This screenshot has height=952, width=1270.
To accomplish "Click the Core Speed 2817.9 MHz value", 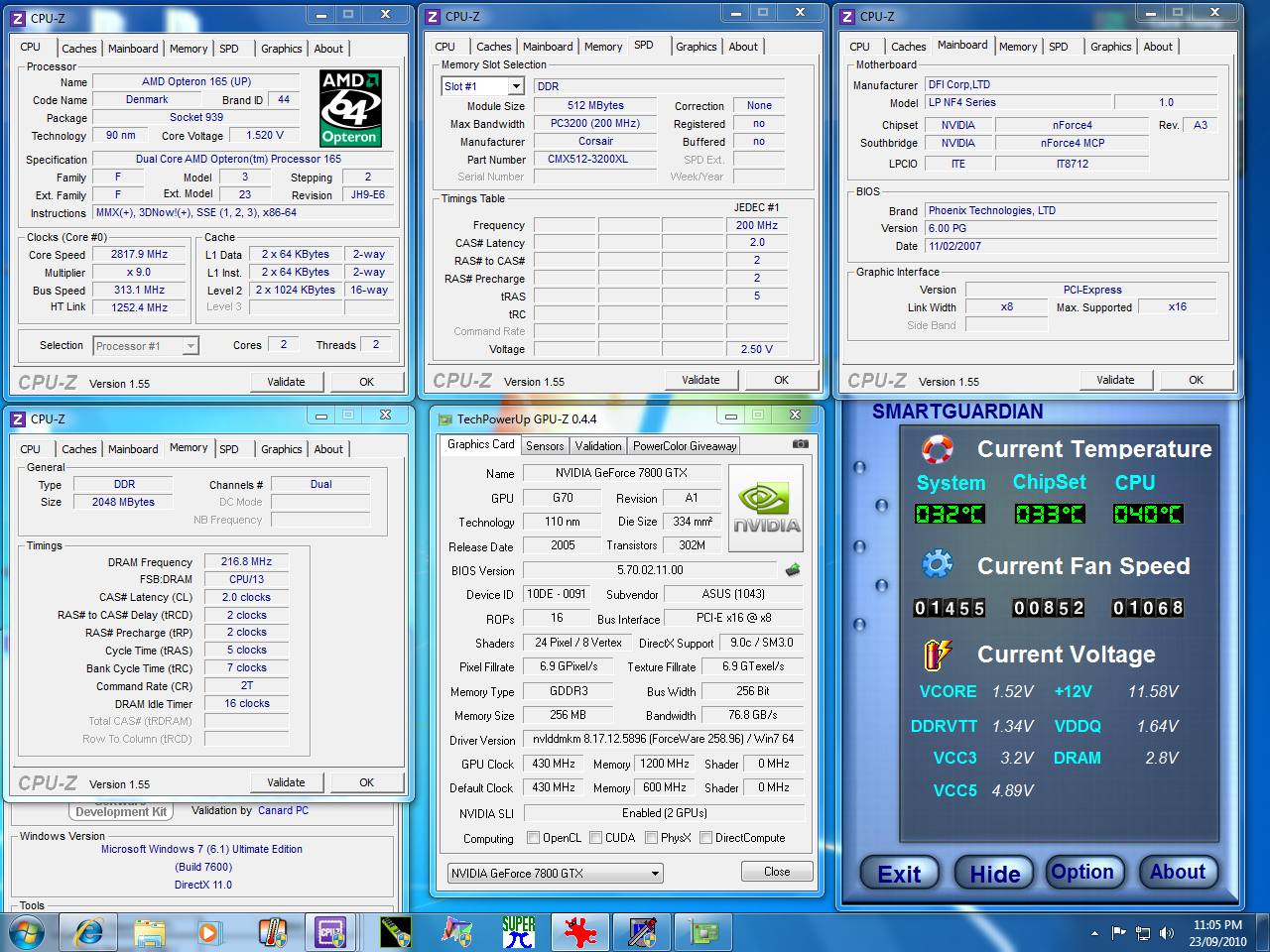I will click(x=140, y=254).
